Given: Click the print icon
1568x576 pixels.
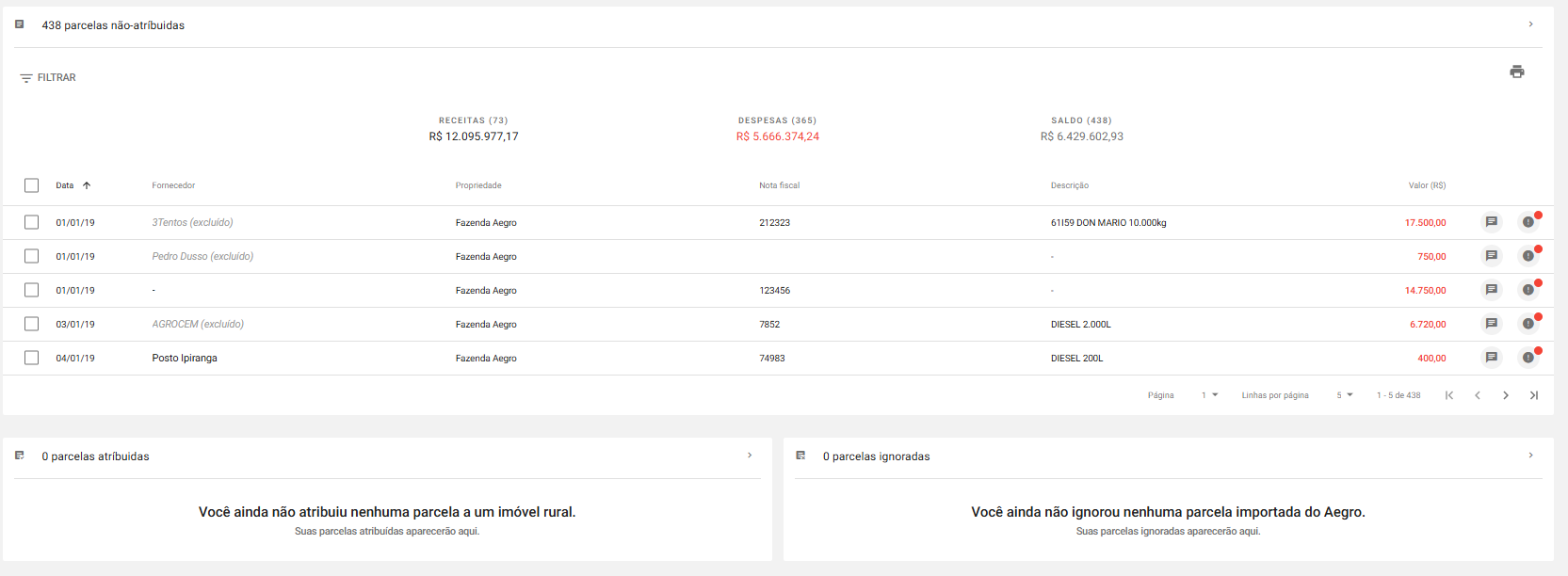Looking at the screenshot, I should click(1516, 72).
